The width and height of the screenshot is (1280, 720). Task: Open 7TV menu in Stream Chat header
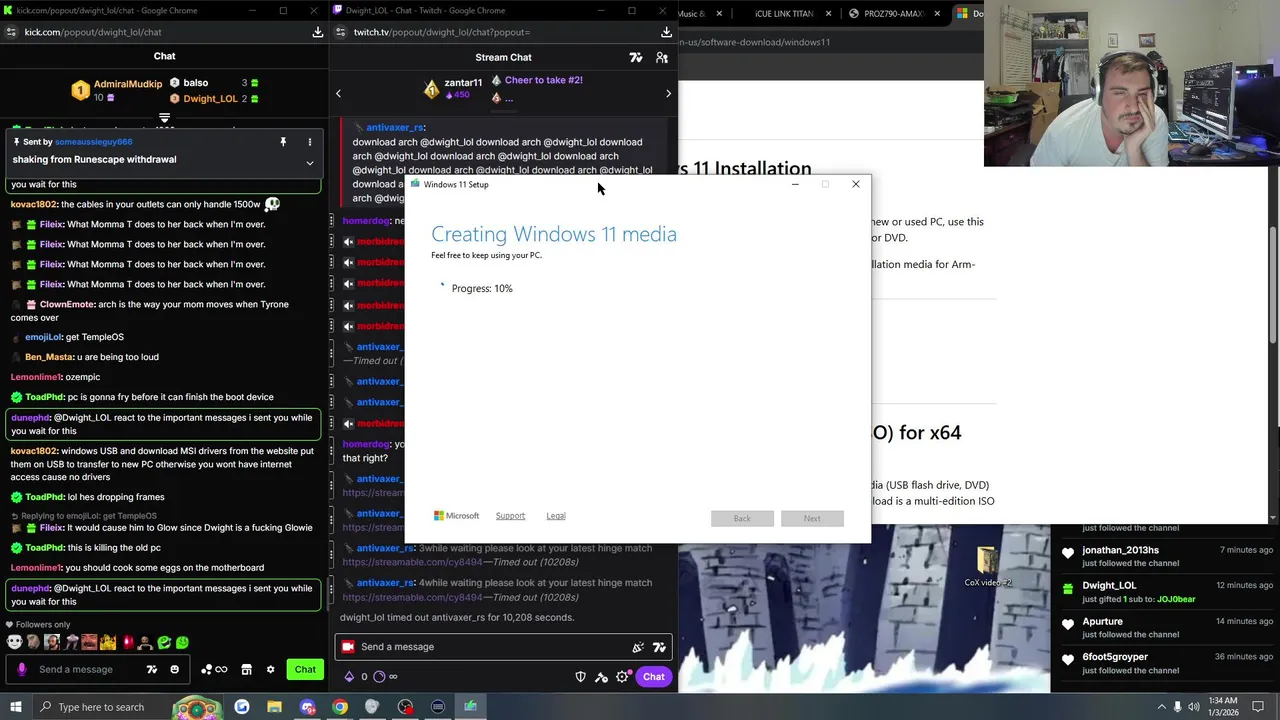636,57
